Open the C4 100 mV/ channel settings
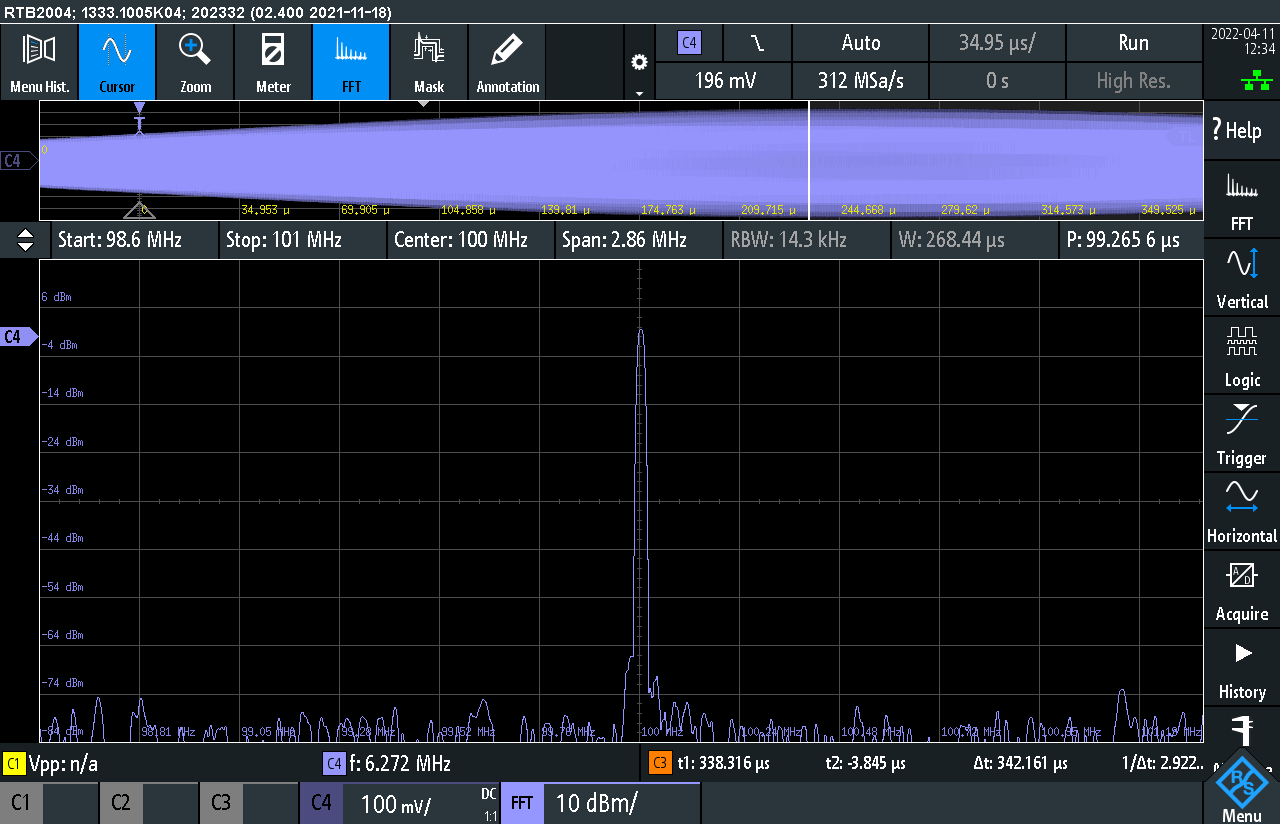The height and width of the screenshot is (824, 1280). pyautogui.click(x=399, y=802)
